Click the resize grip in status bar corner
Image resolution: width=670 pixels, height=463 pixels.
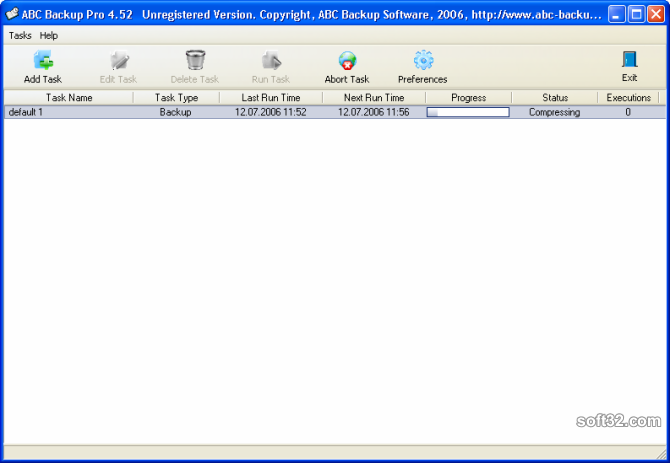click(x=661, y=453)
